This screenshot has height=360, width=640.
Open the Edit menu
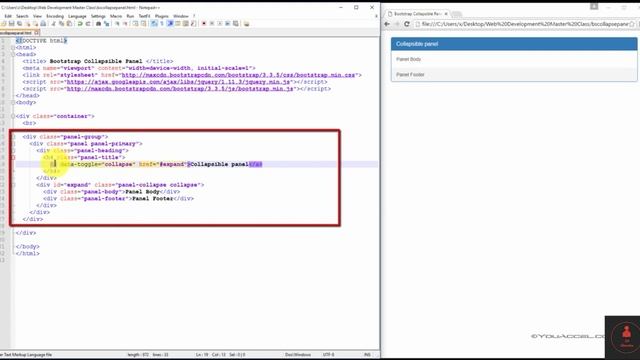coord(8,16)
